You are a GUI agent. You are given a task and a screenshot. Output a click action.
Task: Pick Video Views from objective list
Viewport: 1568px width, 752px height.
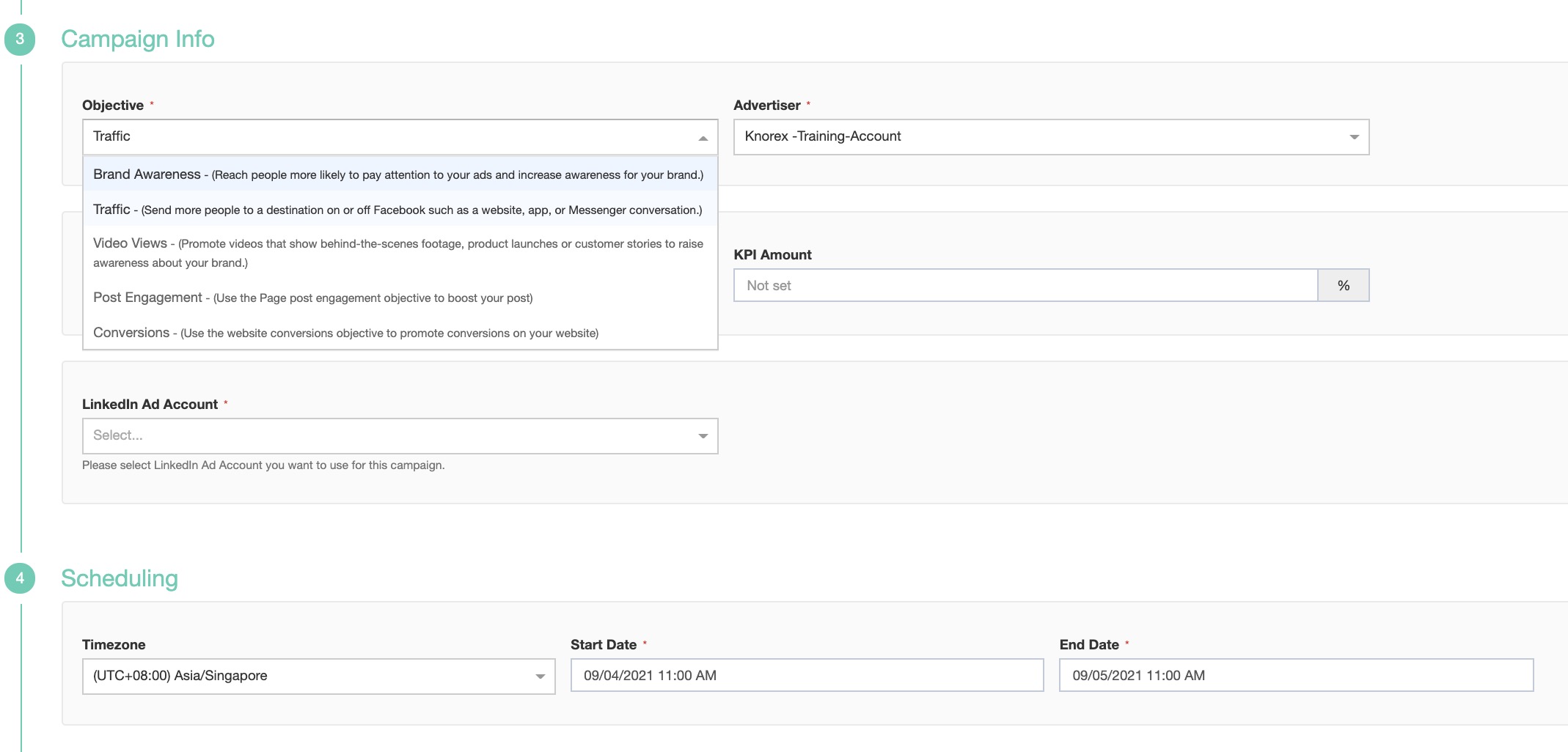pos(398,252)
